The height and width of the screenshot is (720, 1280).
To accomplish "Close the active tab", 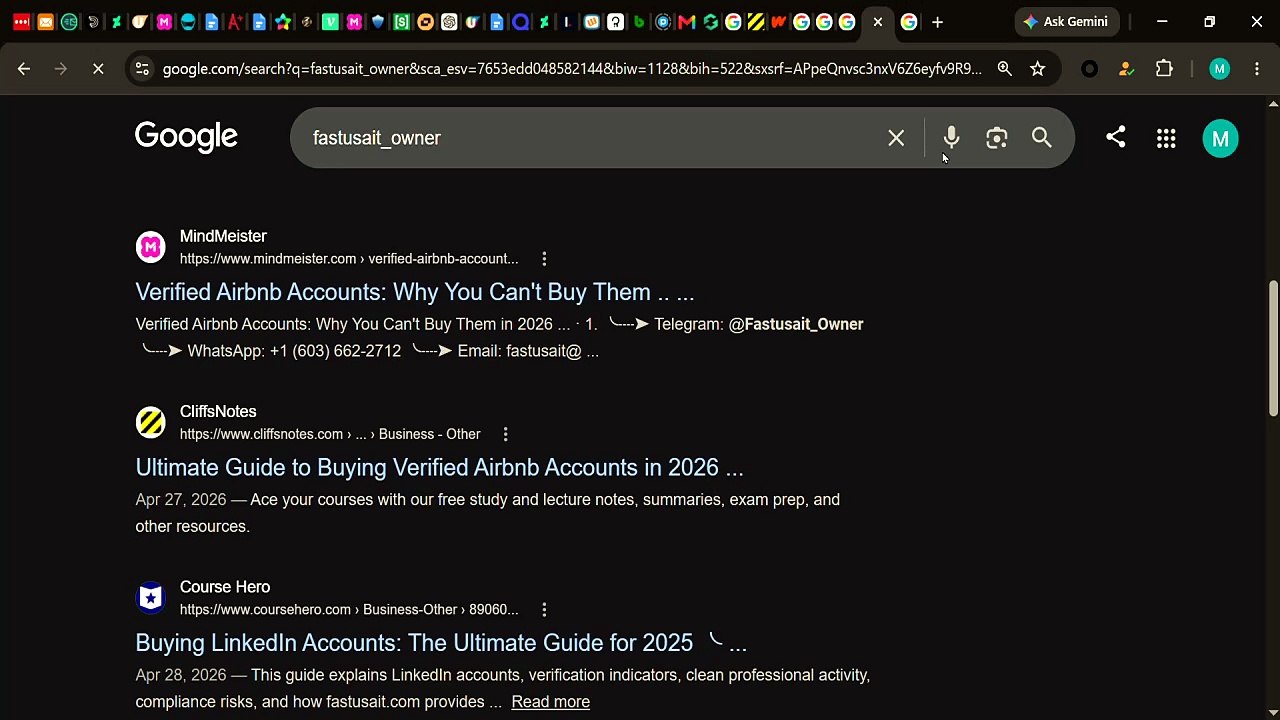I will tap(878, 22).
